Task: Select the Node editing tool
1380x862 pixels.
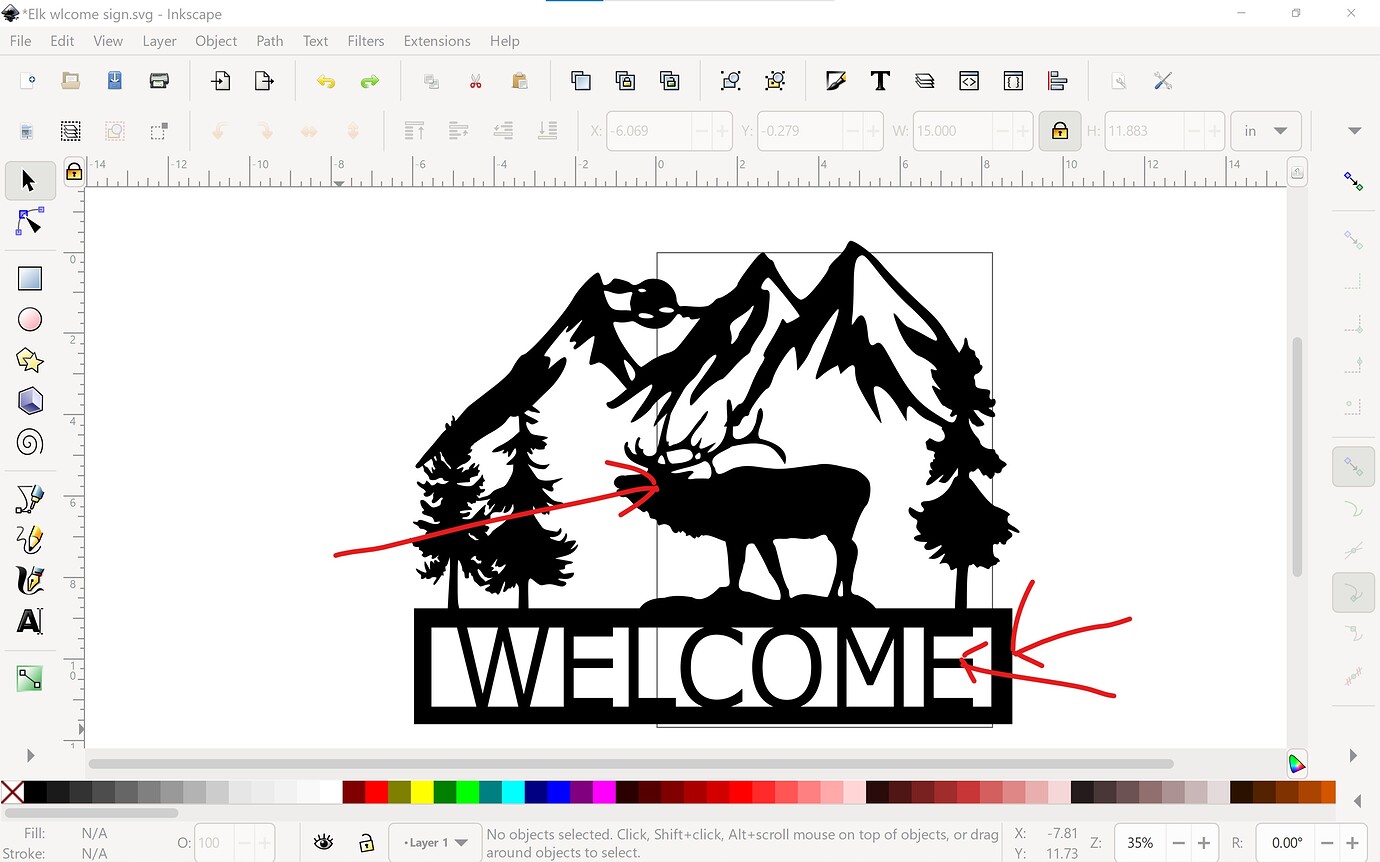Action: coord(28,221)
